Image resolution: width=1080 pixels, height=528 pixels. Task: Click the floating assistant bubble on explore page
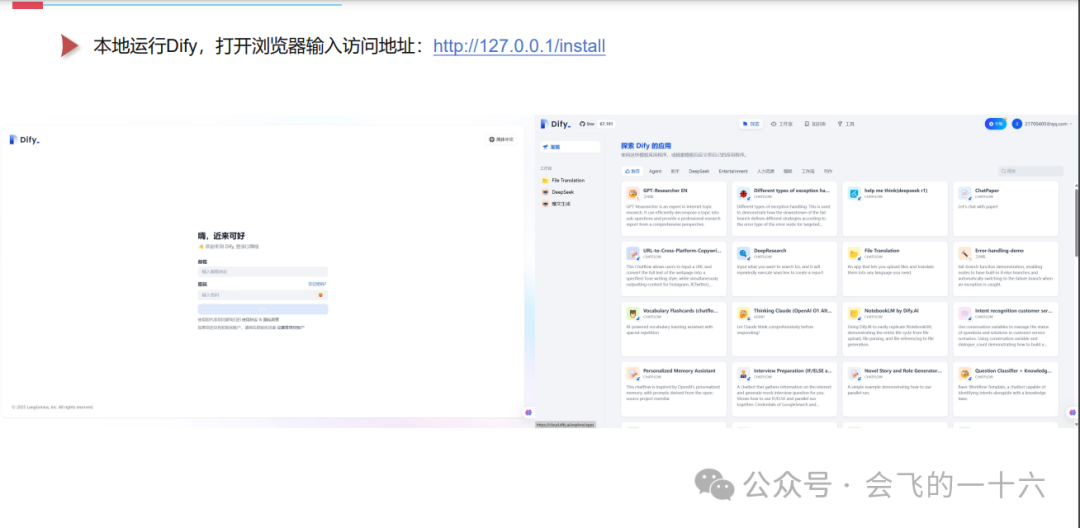tap(1072, 412)
